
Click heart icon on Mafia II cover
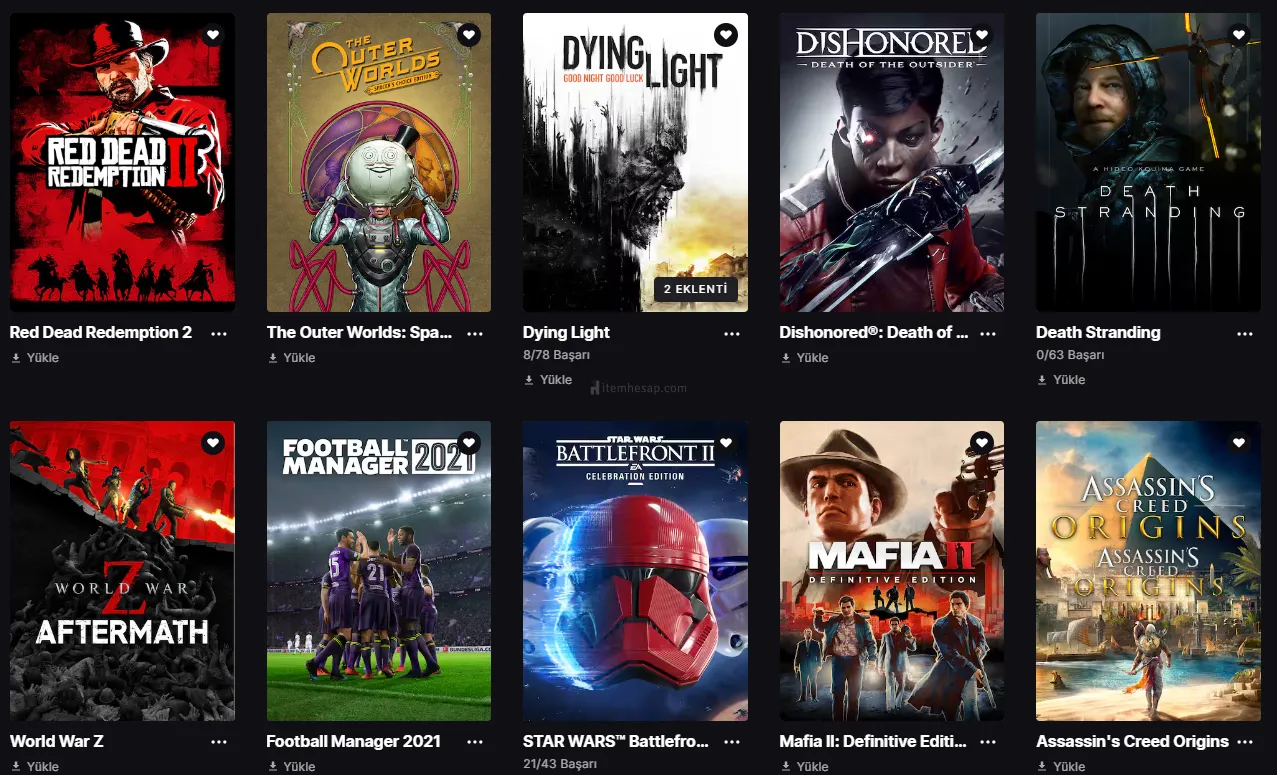(x=982, y=443)
